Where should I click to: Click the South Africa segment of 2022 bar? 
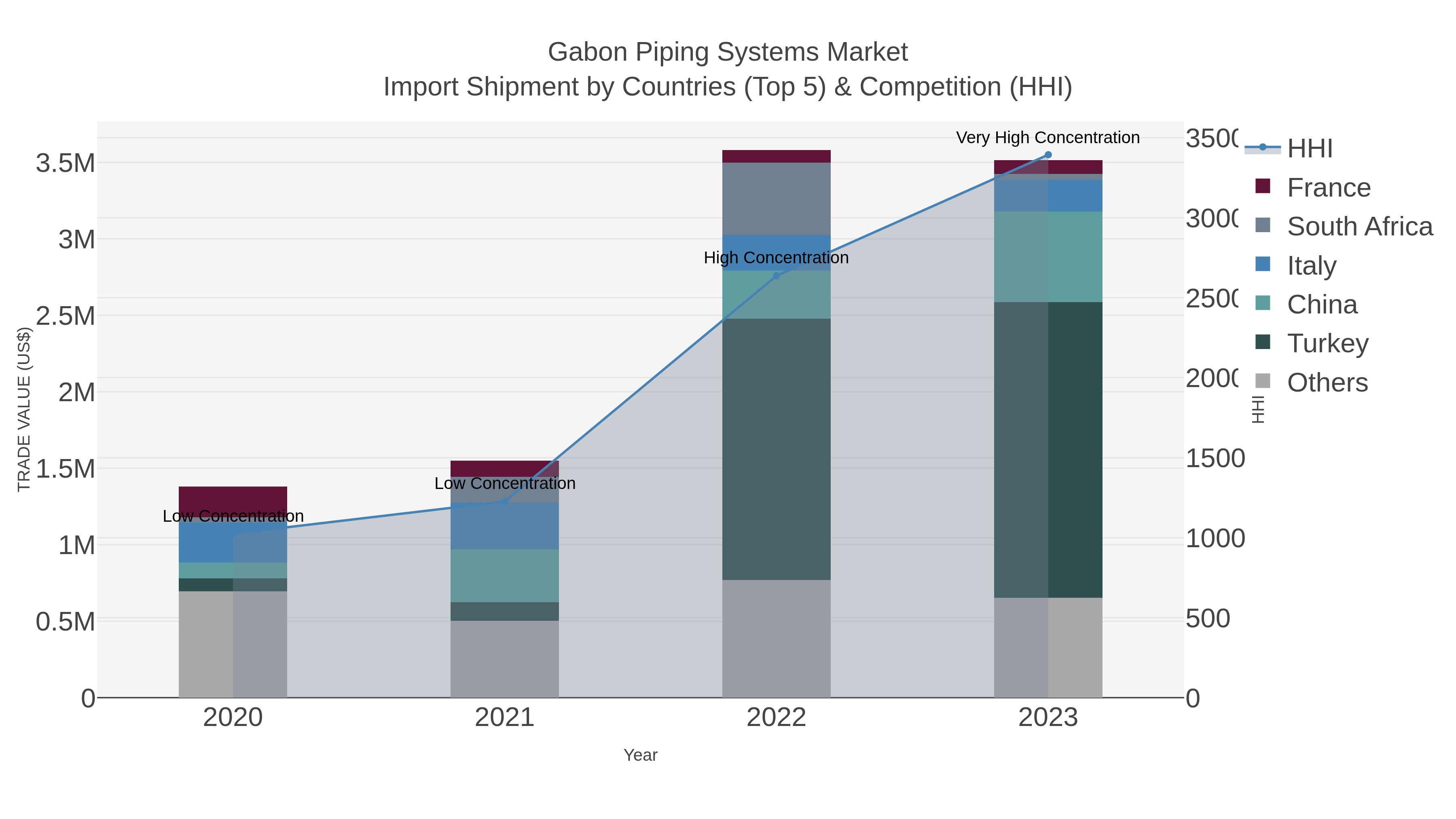coord(776,199)
